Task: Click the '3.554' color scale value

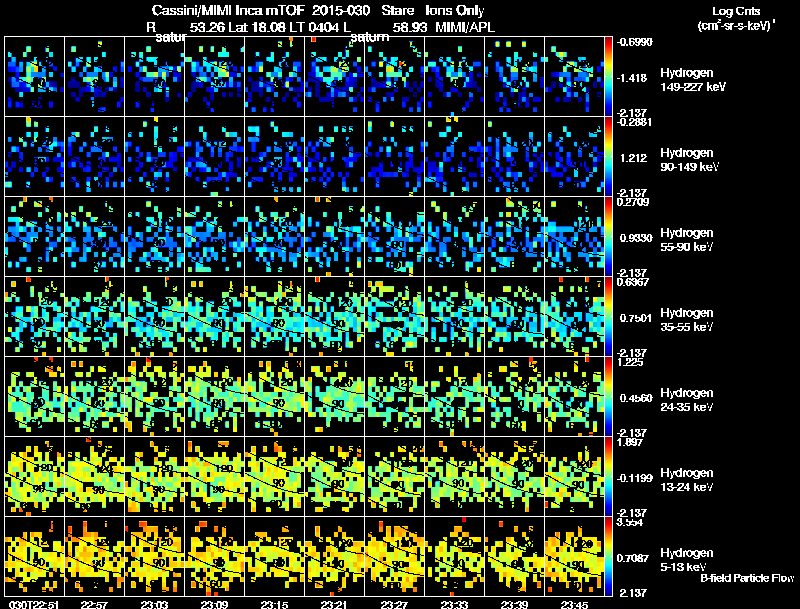Action: tap(631, 522)
